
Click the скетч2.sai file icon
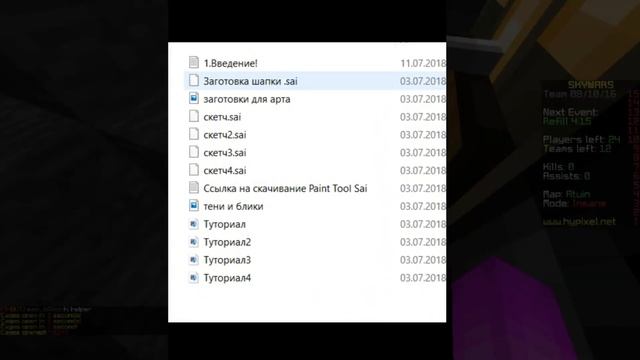[194, 134]
